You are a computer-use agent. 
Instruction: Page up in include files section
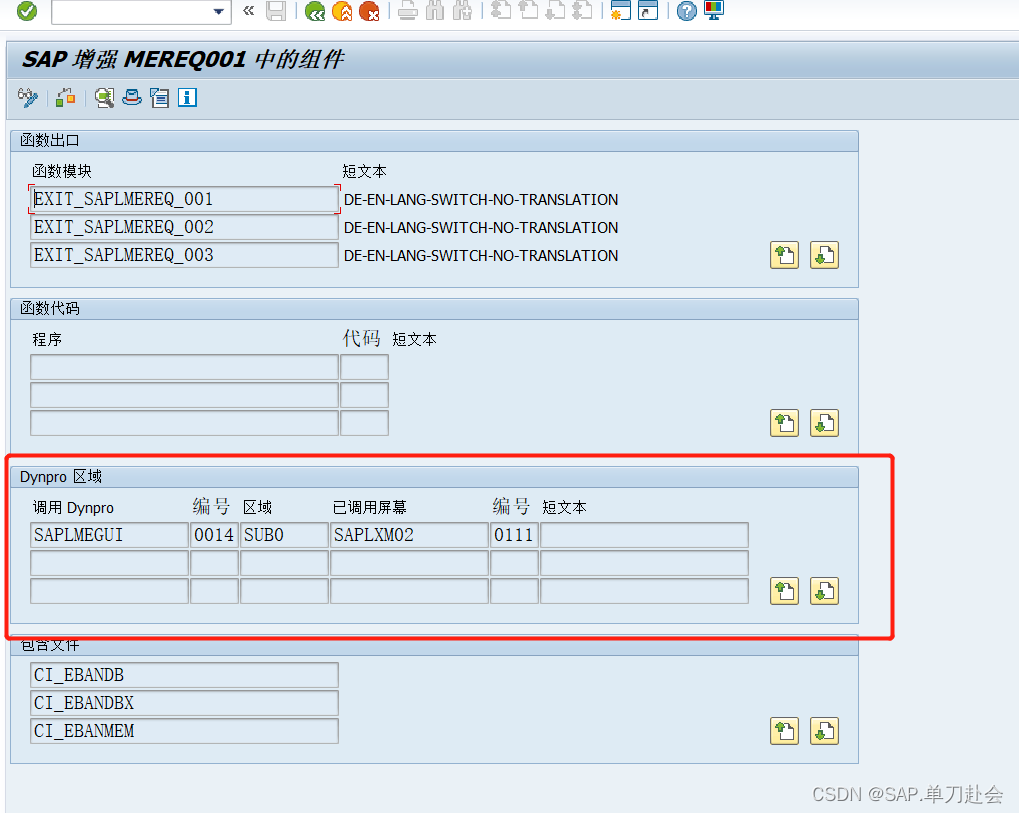784,731
